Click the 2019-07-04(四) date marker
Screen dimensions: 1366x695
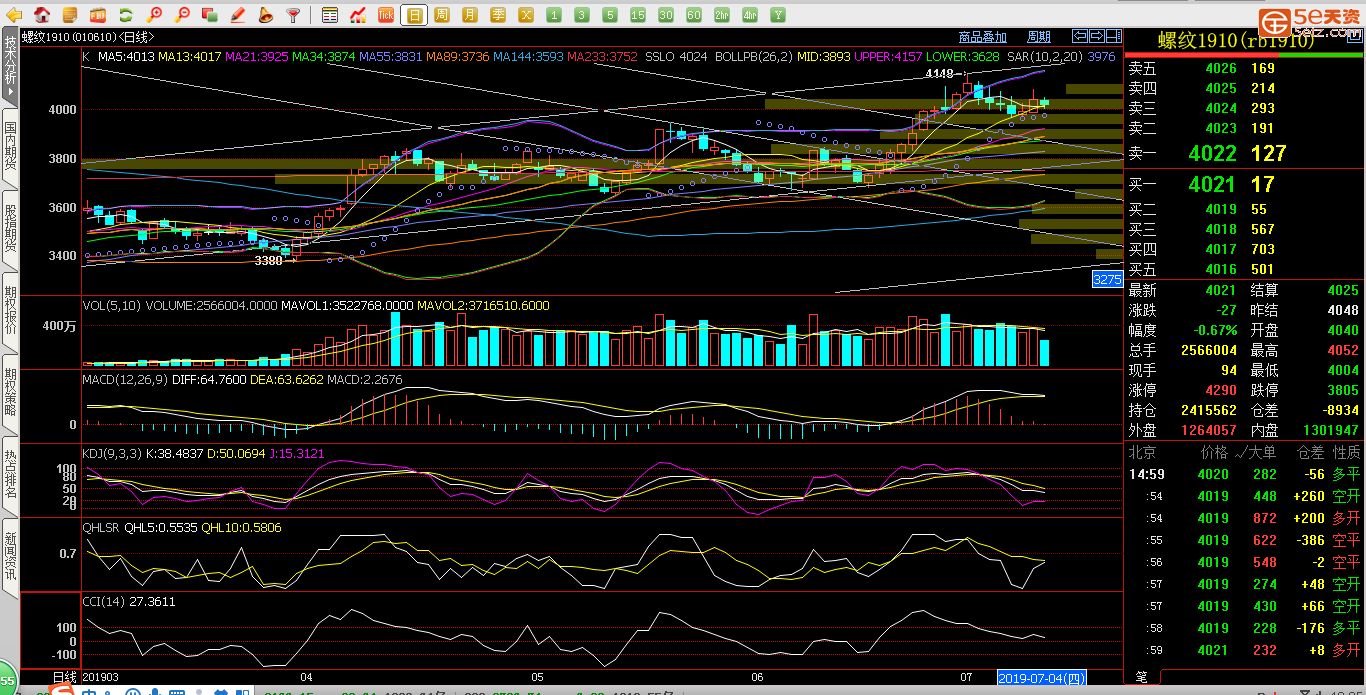pyautogui.click(x=1042, y=677)
